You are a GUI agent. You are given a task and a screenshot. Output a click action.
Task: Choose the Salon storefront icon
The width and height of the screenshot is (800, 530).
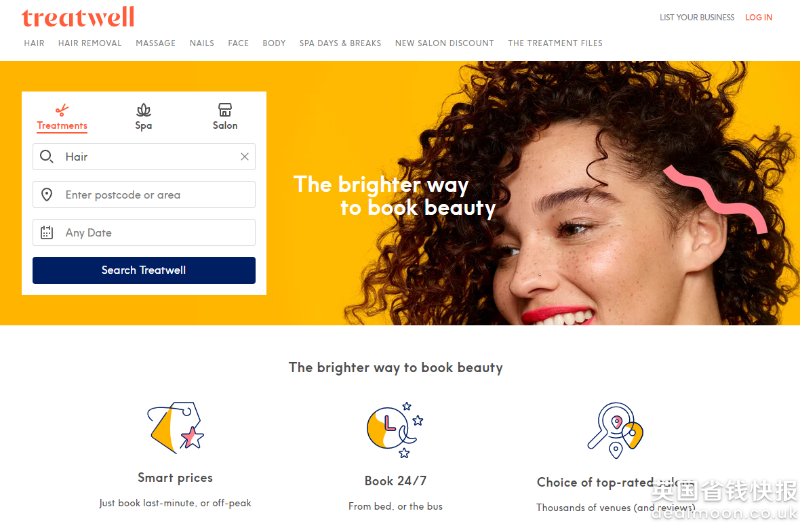coord(225,110)
